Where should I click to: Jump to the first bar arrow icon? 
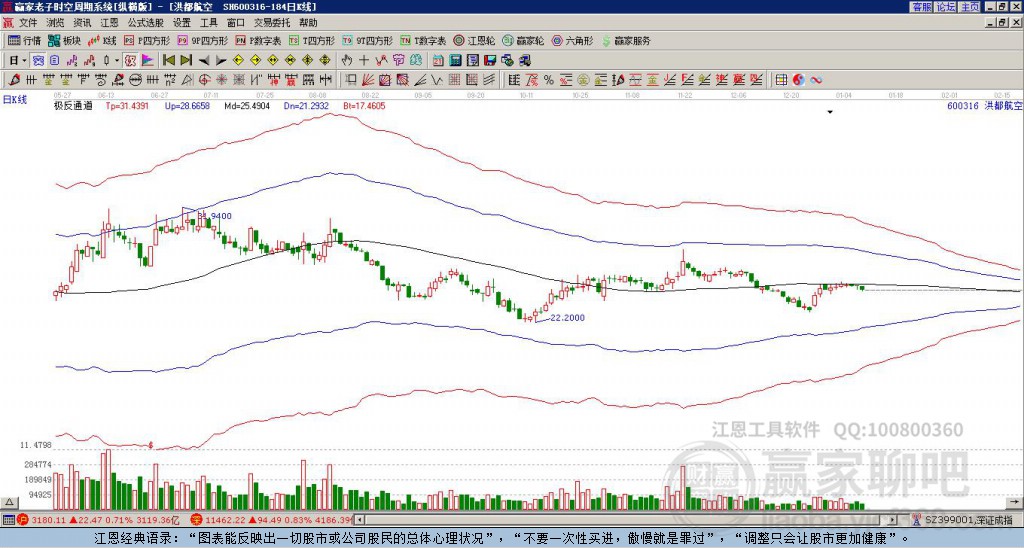pyautogui.click(x=168, y=60)
